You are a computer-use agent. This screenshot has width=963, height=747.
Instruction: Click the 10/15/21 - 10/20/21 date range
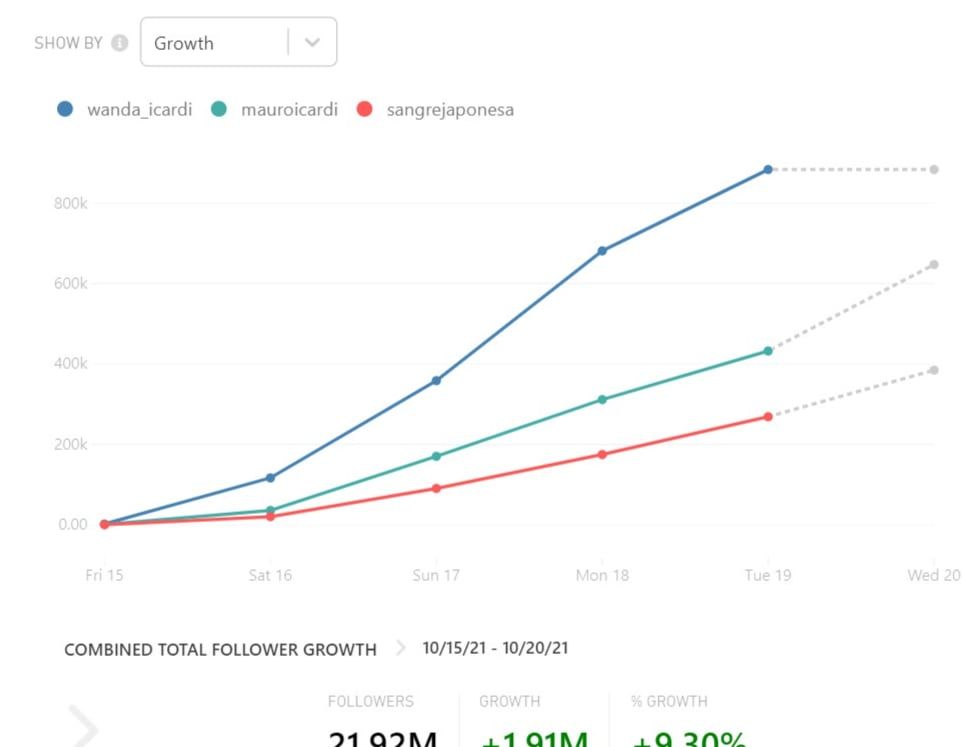pyautogui.click(x=495, y=649)
